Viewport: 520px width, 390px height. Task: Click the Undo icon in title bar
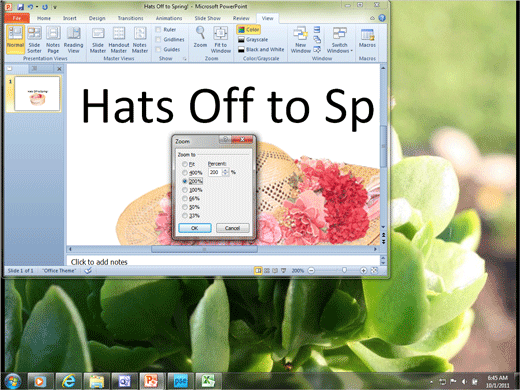pyautogui.click(x=30, y=7)
